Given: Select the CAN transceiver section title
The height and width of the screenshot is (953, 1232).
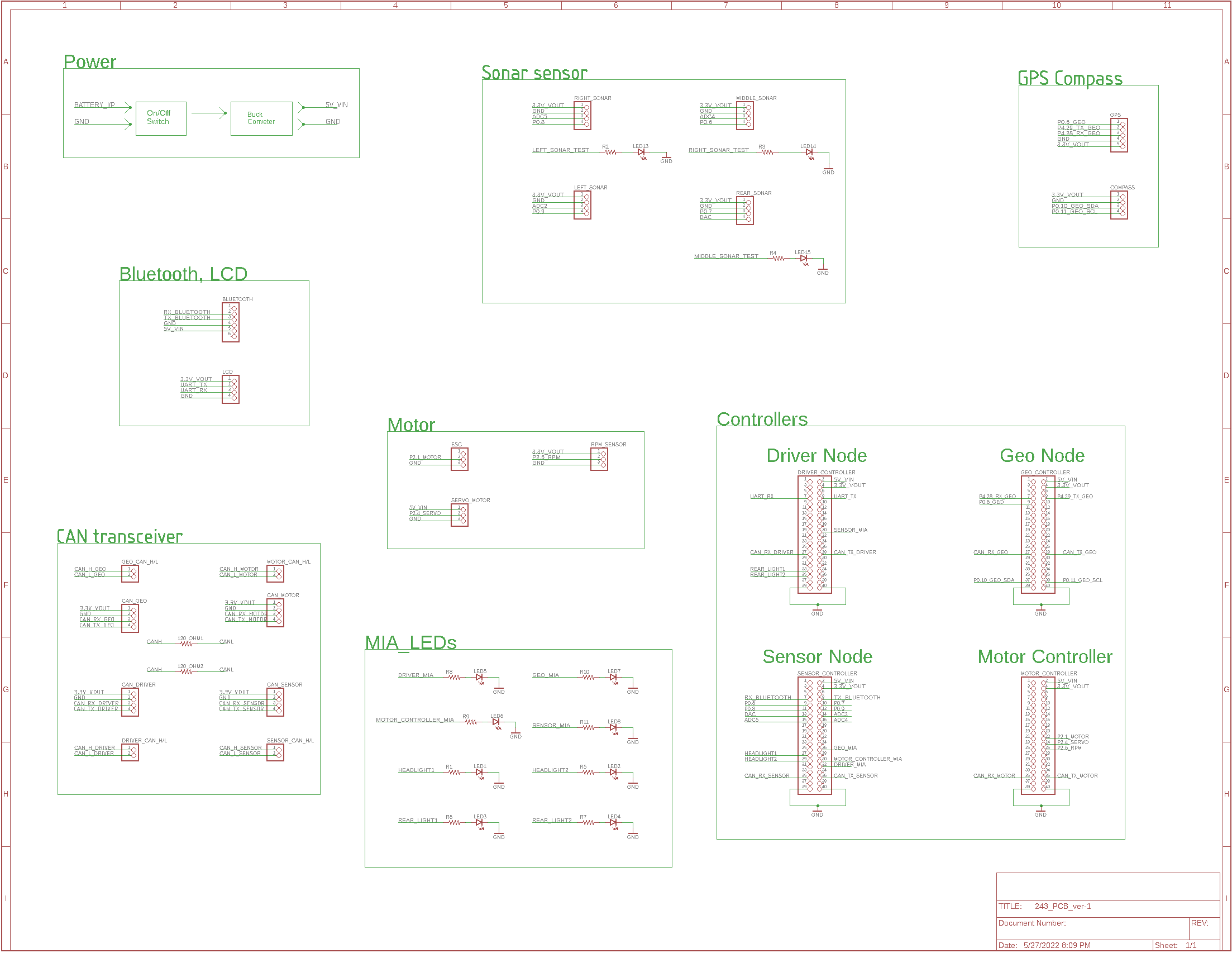Looking at the screenshot, I should click(120, 536).
